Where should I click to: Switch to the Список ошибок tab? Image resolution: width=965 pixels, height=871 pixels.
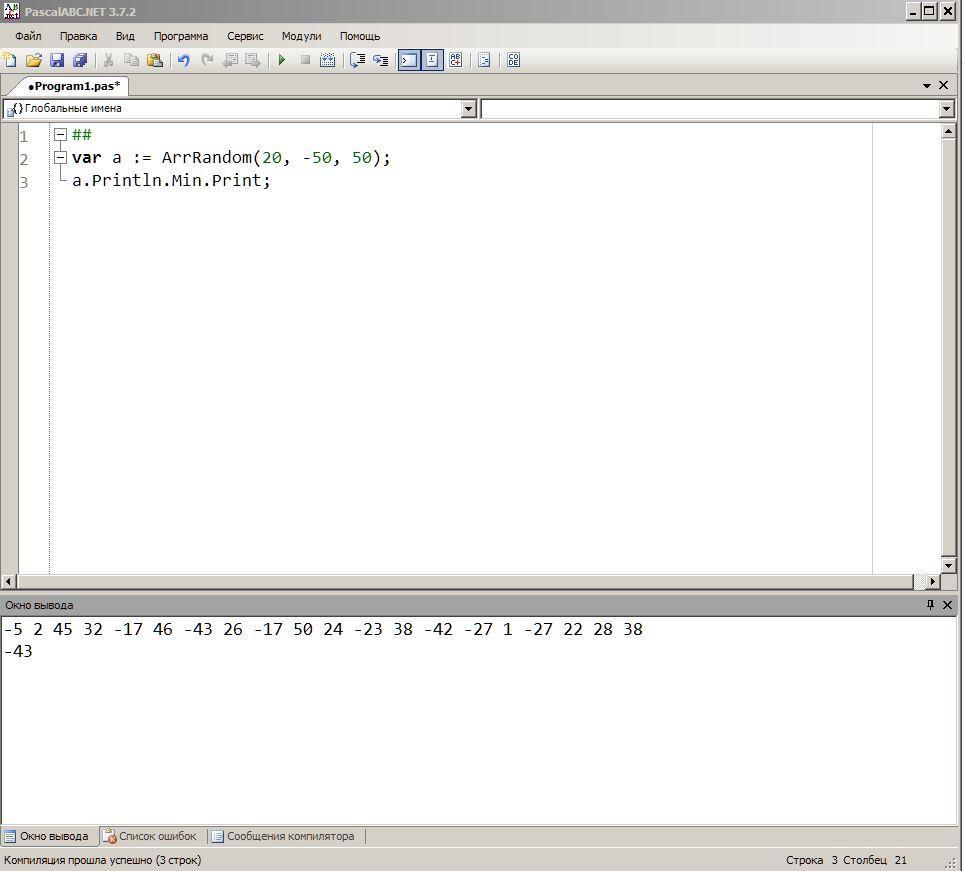[150, 836]
